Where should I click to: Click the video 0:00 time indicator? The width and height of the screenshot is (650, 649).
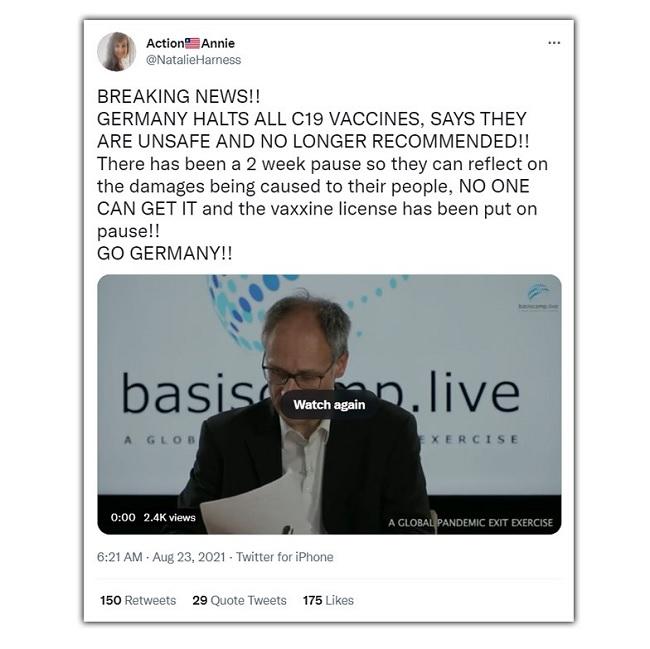(123, 517)
